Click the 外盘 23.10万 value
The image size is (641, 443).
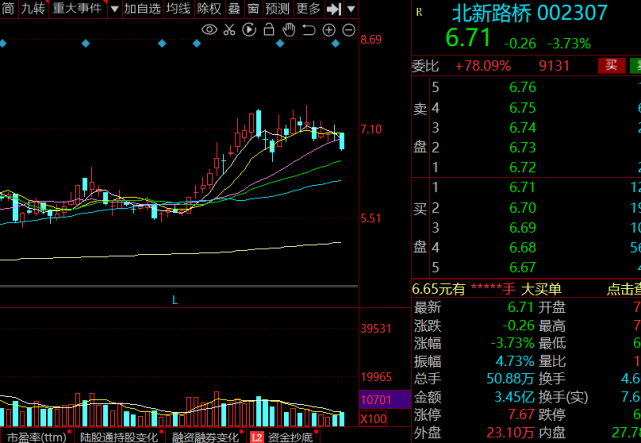click(510, 433)
